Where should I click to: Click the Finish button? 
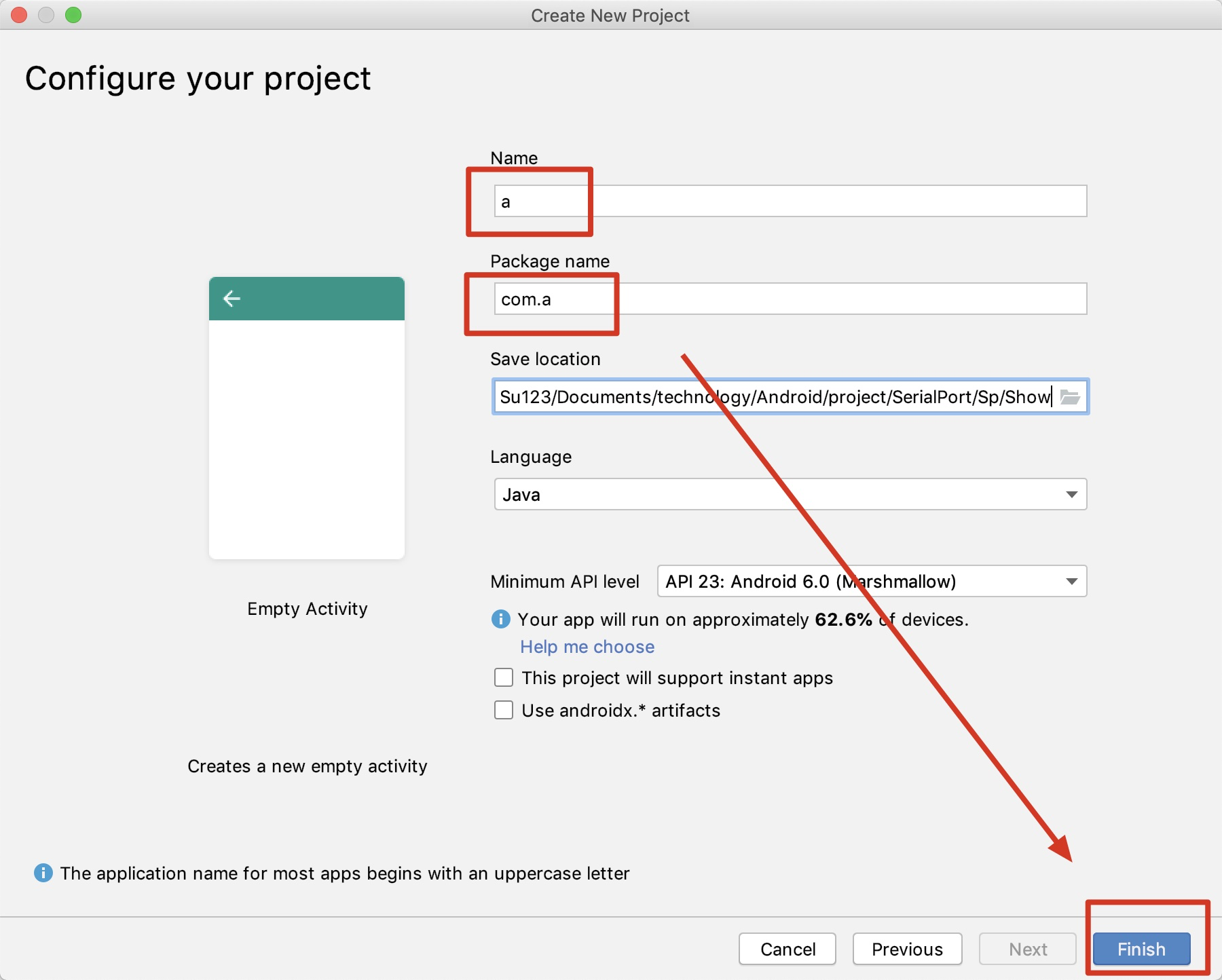pos(1141,949)
